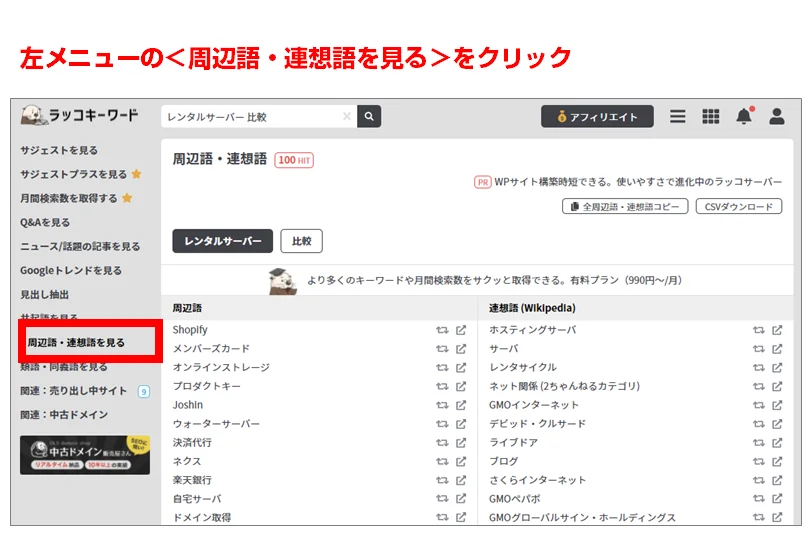The height and width of the screenshot is (540, 810).
Task: Click the GMOグローバルサイン・ホールディングス entry
Action: [x=582, y=518]
